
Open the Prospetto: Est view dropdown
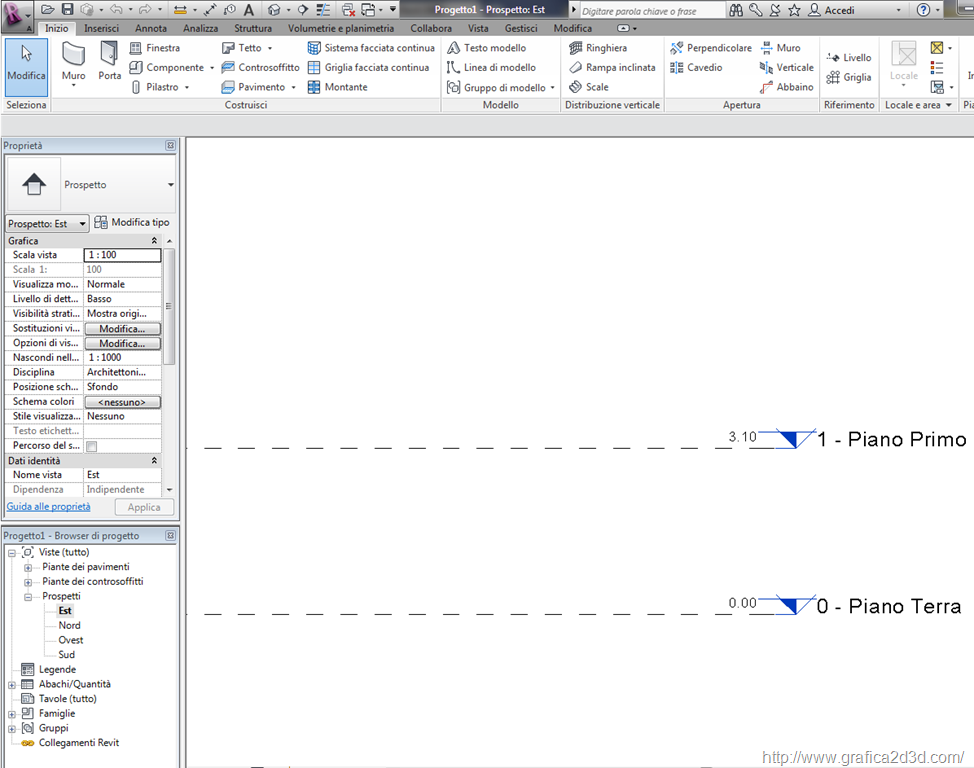point(47,224)
